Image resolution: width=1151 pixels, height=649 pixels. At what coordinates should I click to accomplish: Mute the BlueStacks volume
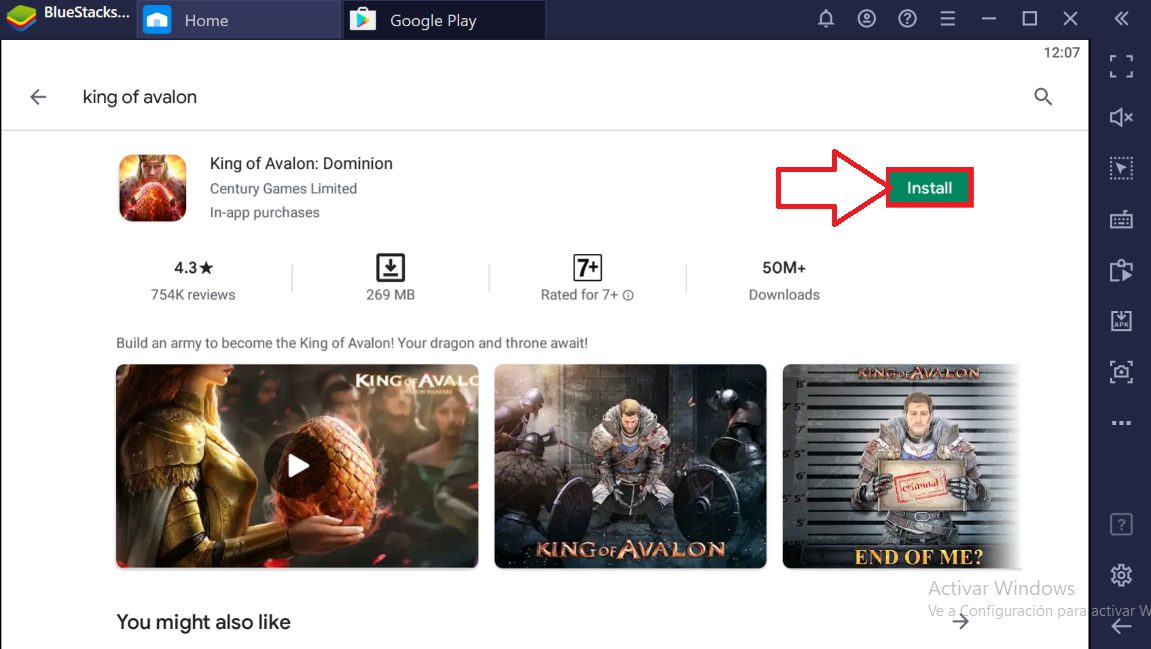[1121, 117]
